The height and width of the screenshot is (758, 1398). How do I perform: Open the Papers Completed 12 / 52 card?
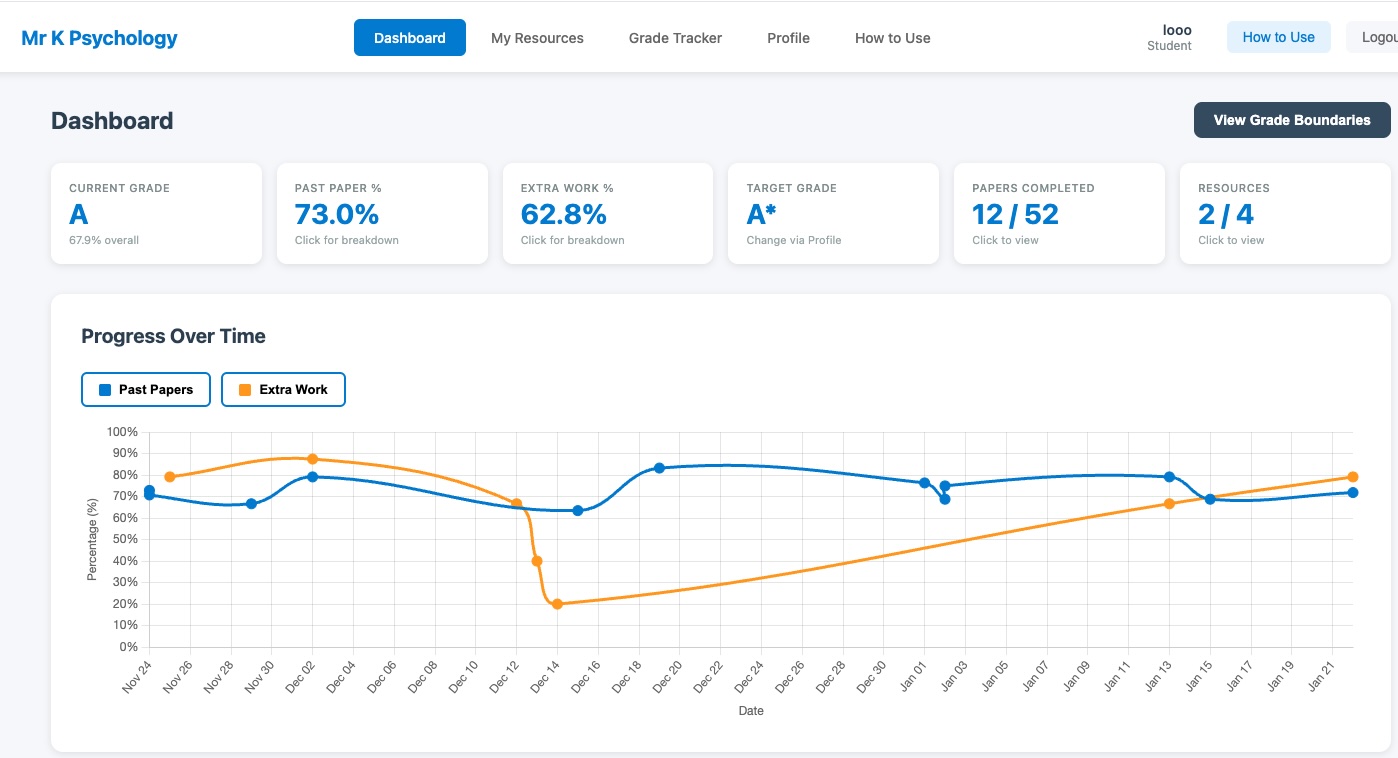coord(1059,214)
